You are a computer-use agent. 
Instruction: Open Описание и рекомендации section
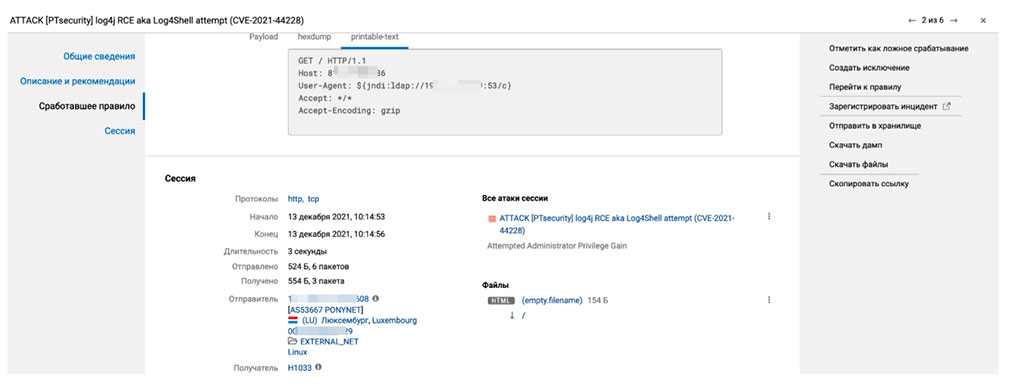(78, 81)
